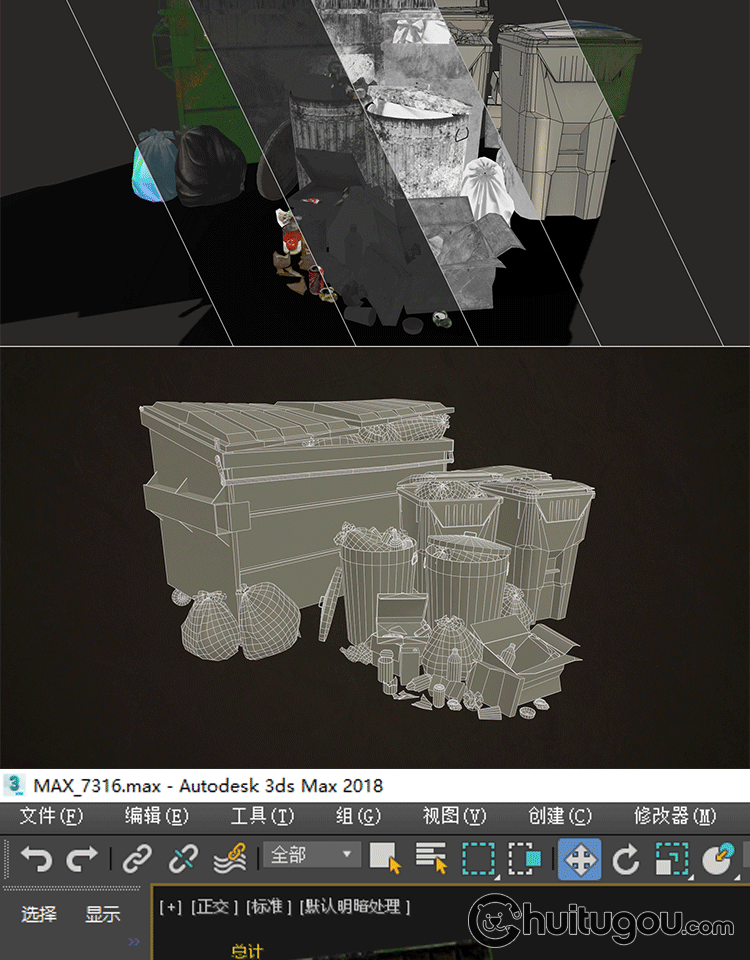The image size is (750, 960).
Task: Activate the Select and Move tool
Action: click(579, 860)
